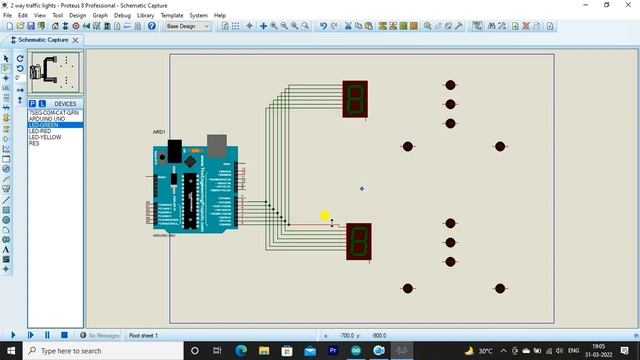Image resolution: width=640 pixels, height=360 pixels.
Task: Open the Debug menu
Action: (122, 16)
